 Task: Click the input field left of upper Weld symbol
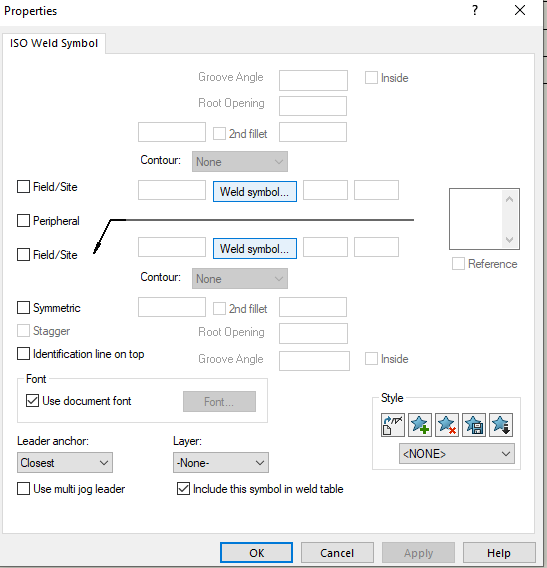[172, 190]
